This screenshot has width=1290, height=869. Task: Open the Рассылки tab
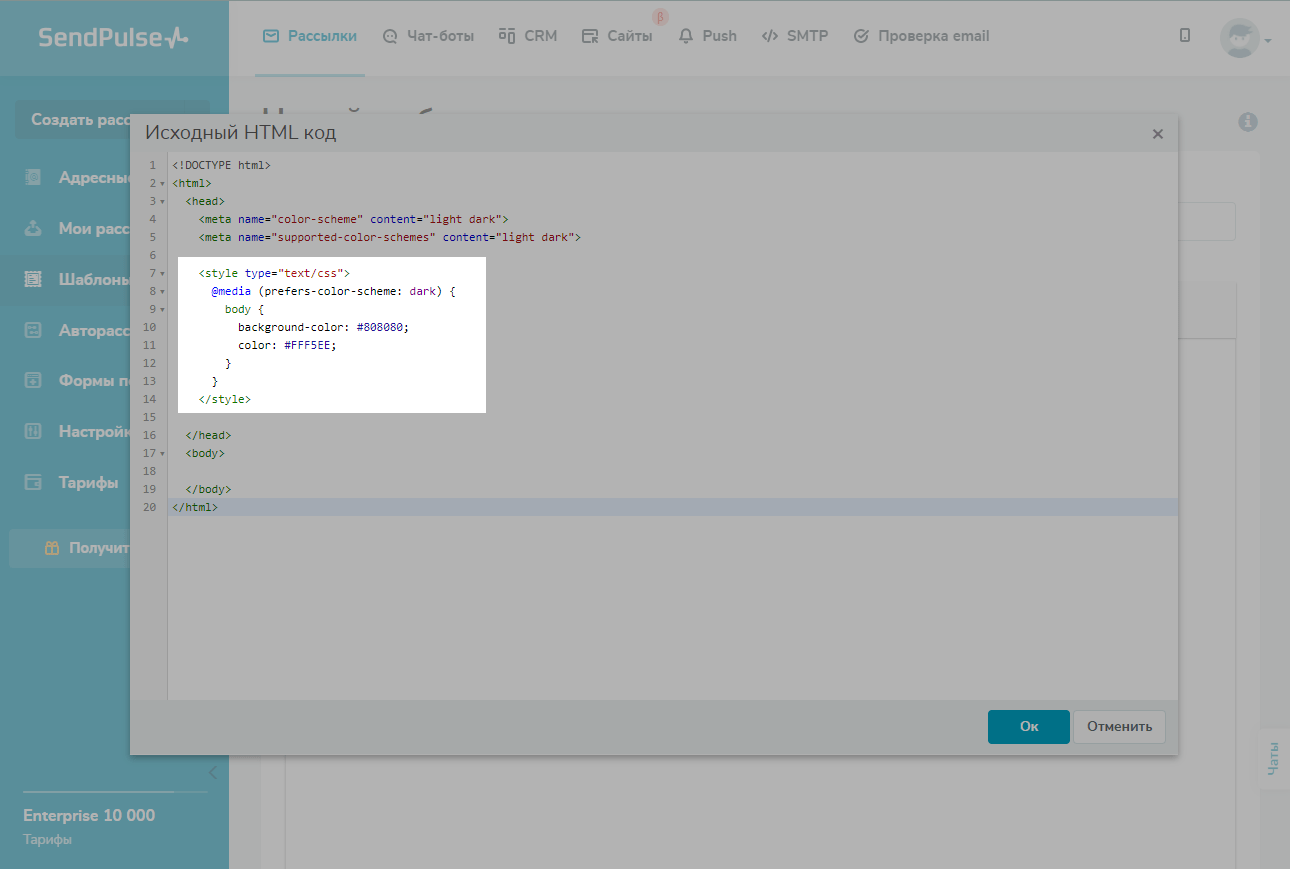click(x=310, y=36)
